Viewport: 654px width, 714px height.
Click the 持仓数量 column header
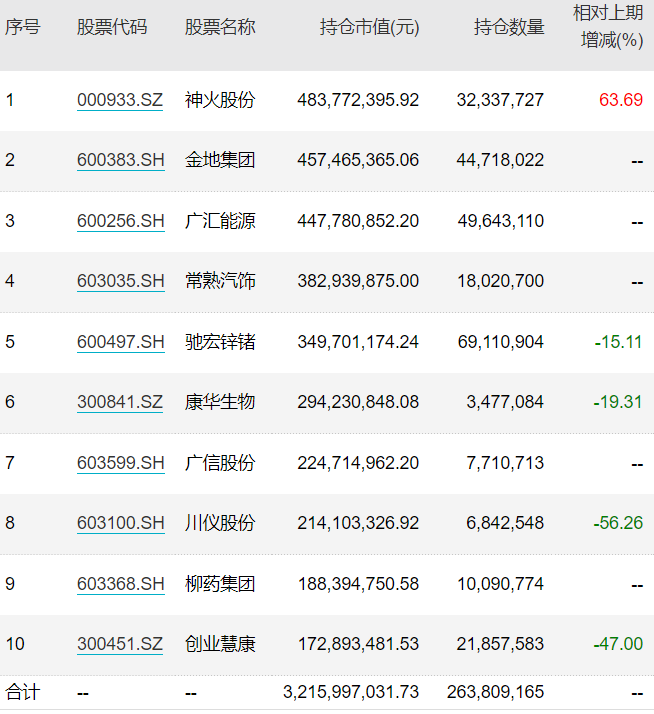pyautogui.click(x=509, y=27)
